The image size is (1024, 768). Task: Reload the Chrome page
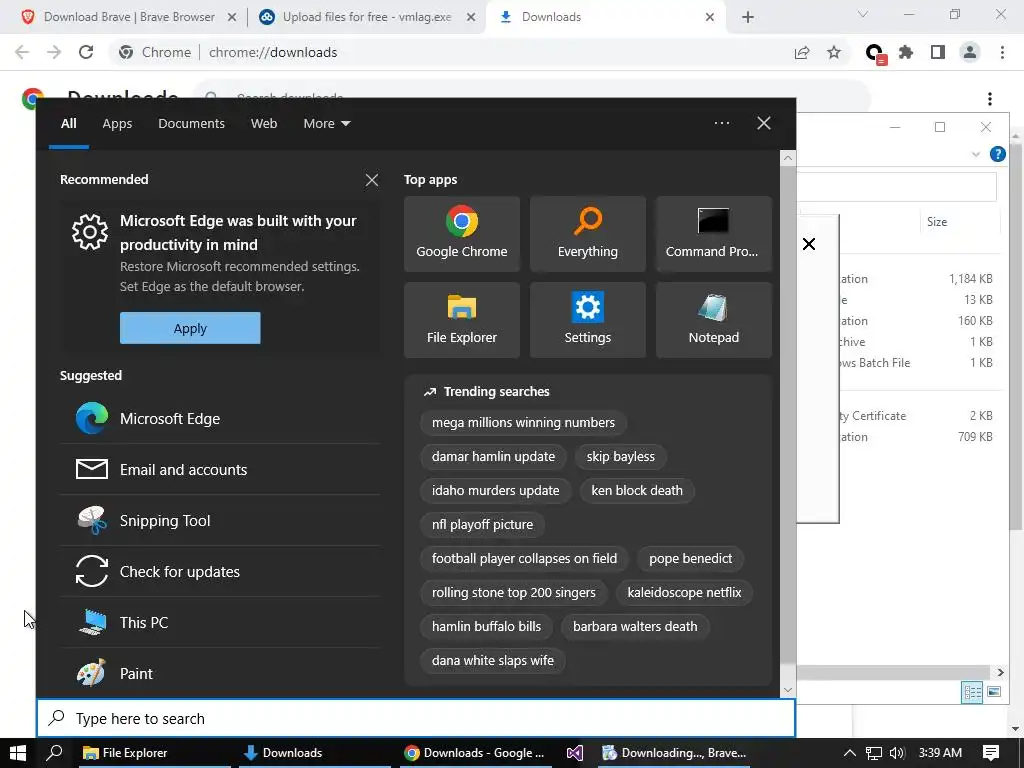(86, 52)
